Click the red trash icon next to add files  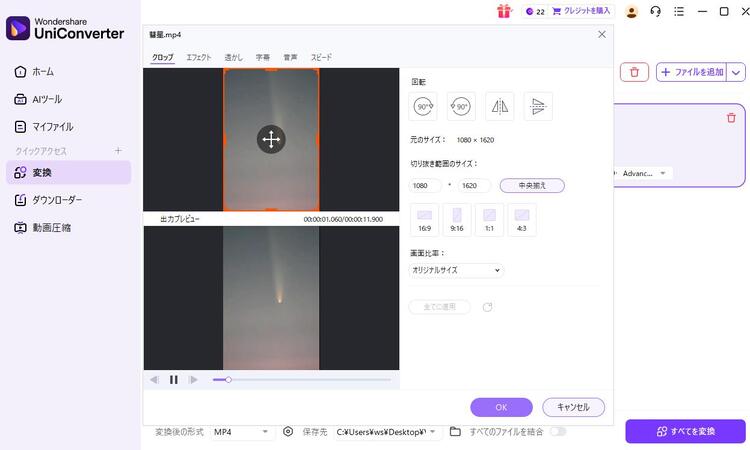(x=634, y=72)
